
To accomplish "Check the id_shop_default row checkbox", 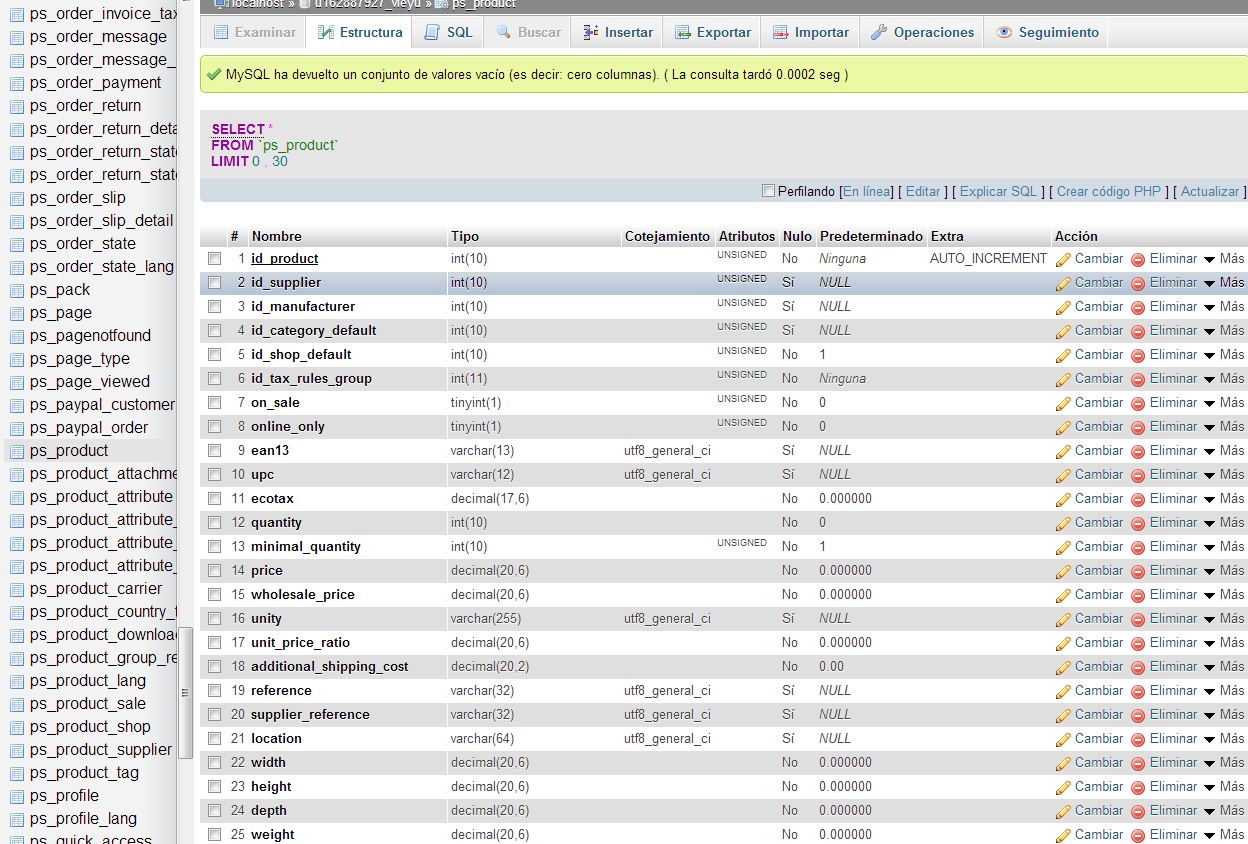I will point(214,354).
